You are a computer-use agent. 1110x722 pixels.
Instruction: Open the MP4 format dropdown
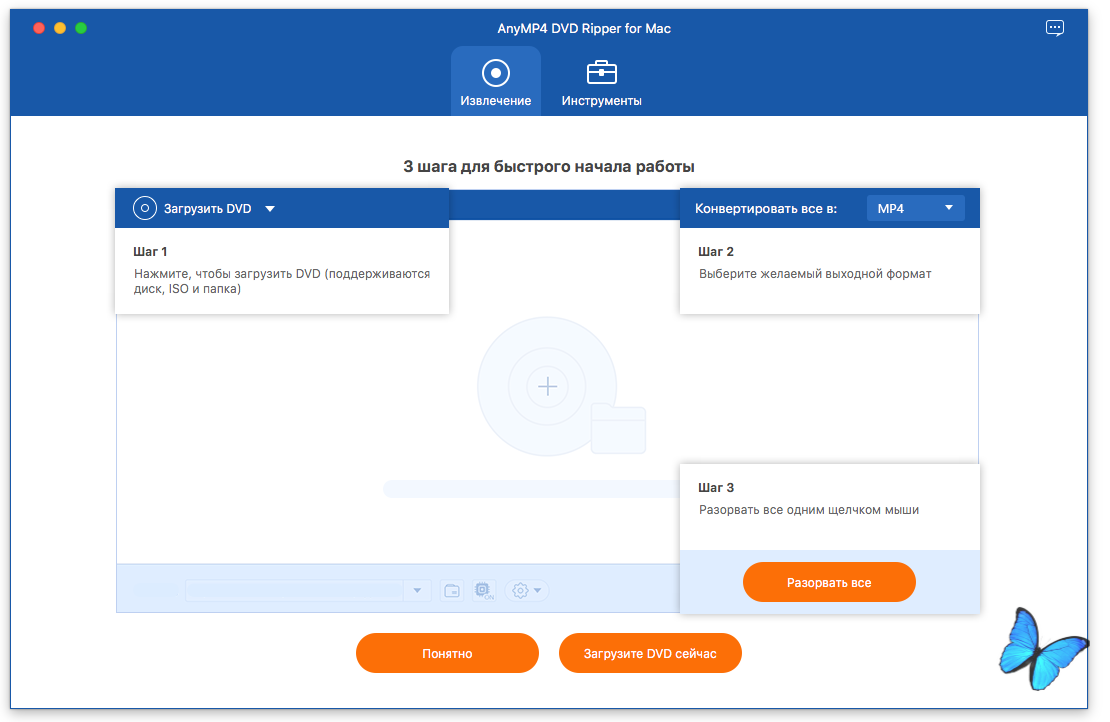[x=915, y=208]
